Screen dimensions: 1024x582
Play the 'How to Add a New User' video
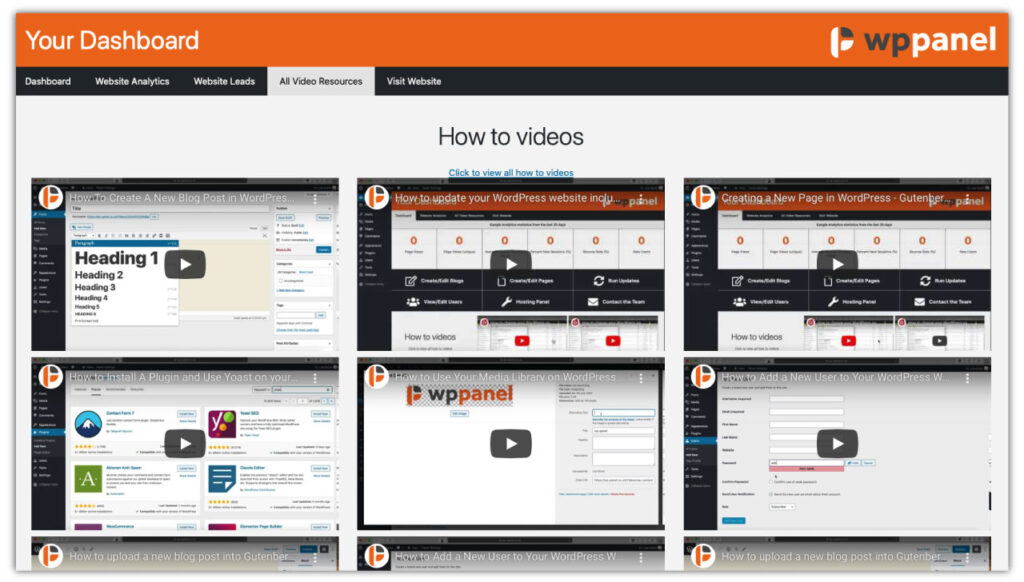(x=837, y=444)
